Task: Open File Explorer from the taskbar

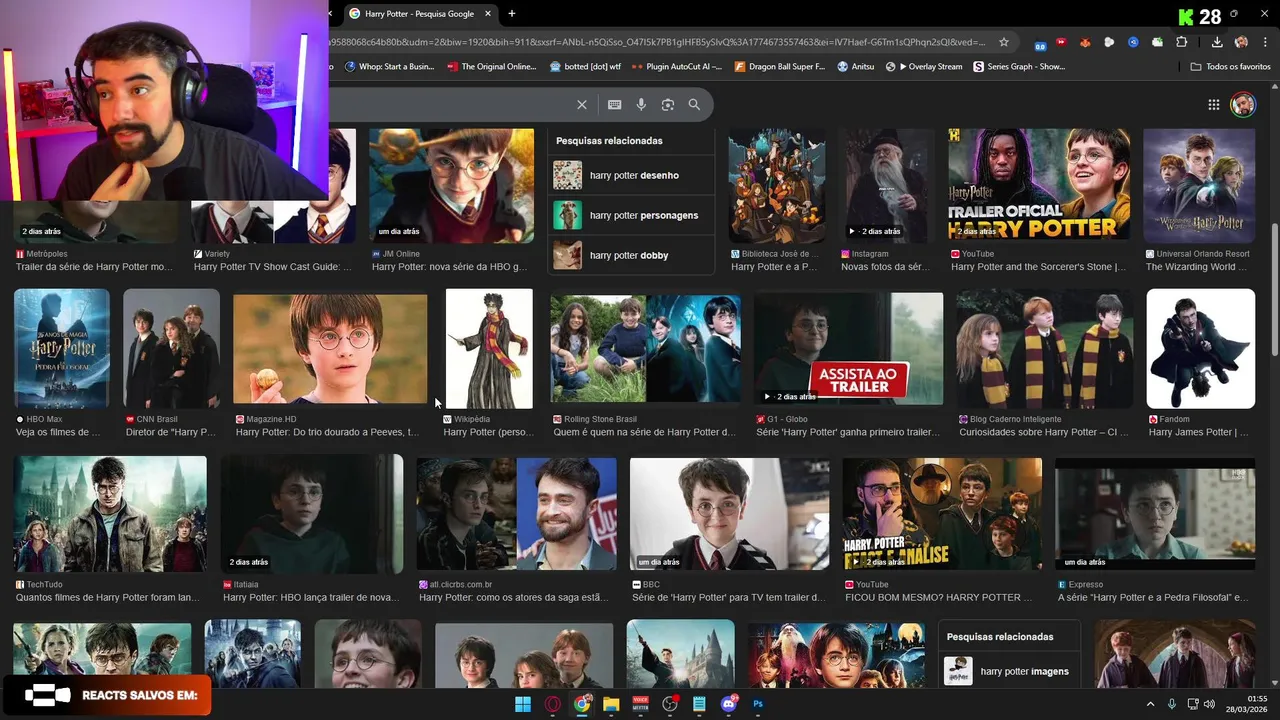Action: click(x=611, y=704)
